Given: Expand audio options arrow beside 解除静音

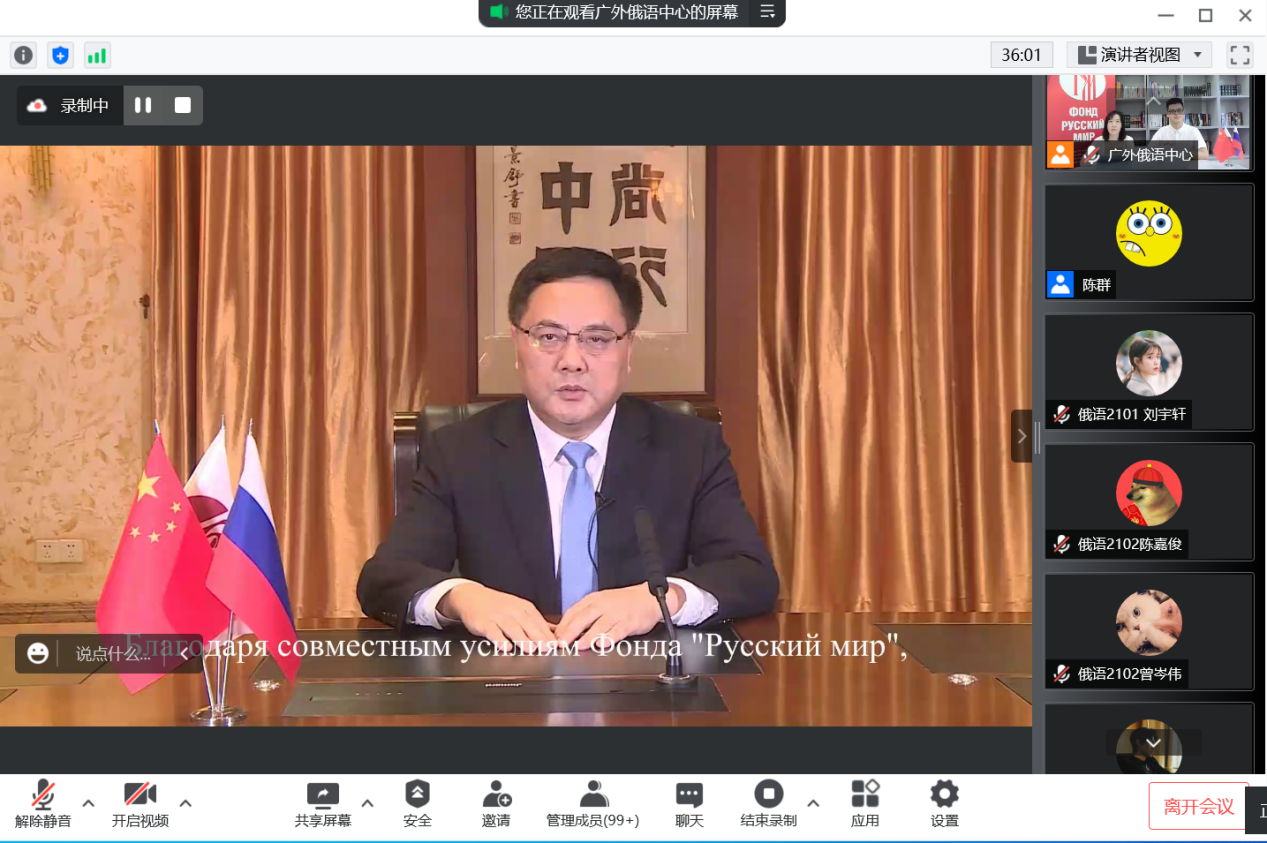Looking at the screenshot, I should pyautogui.click(x=88, y=802).
